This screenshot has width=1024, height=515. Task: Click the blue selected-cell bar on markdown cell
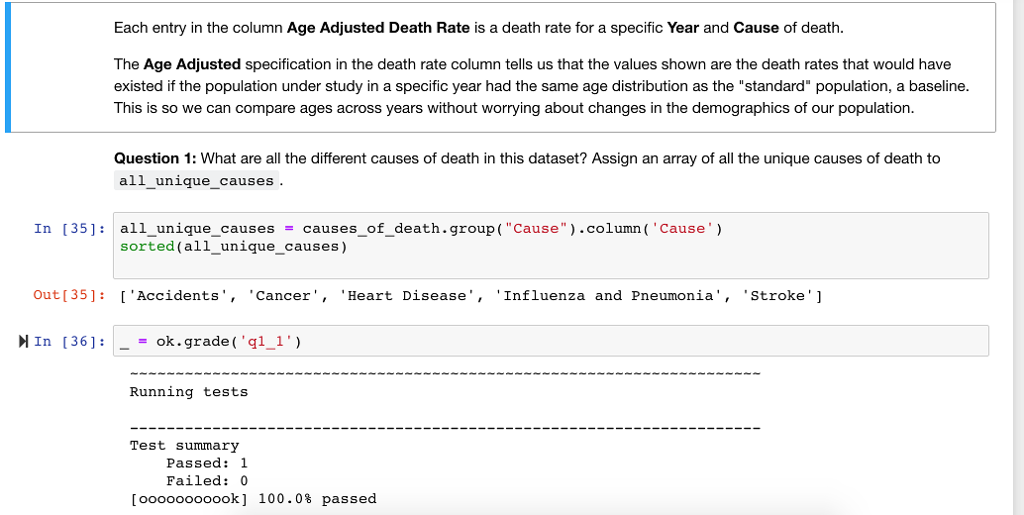click(x=8, y=67)
